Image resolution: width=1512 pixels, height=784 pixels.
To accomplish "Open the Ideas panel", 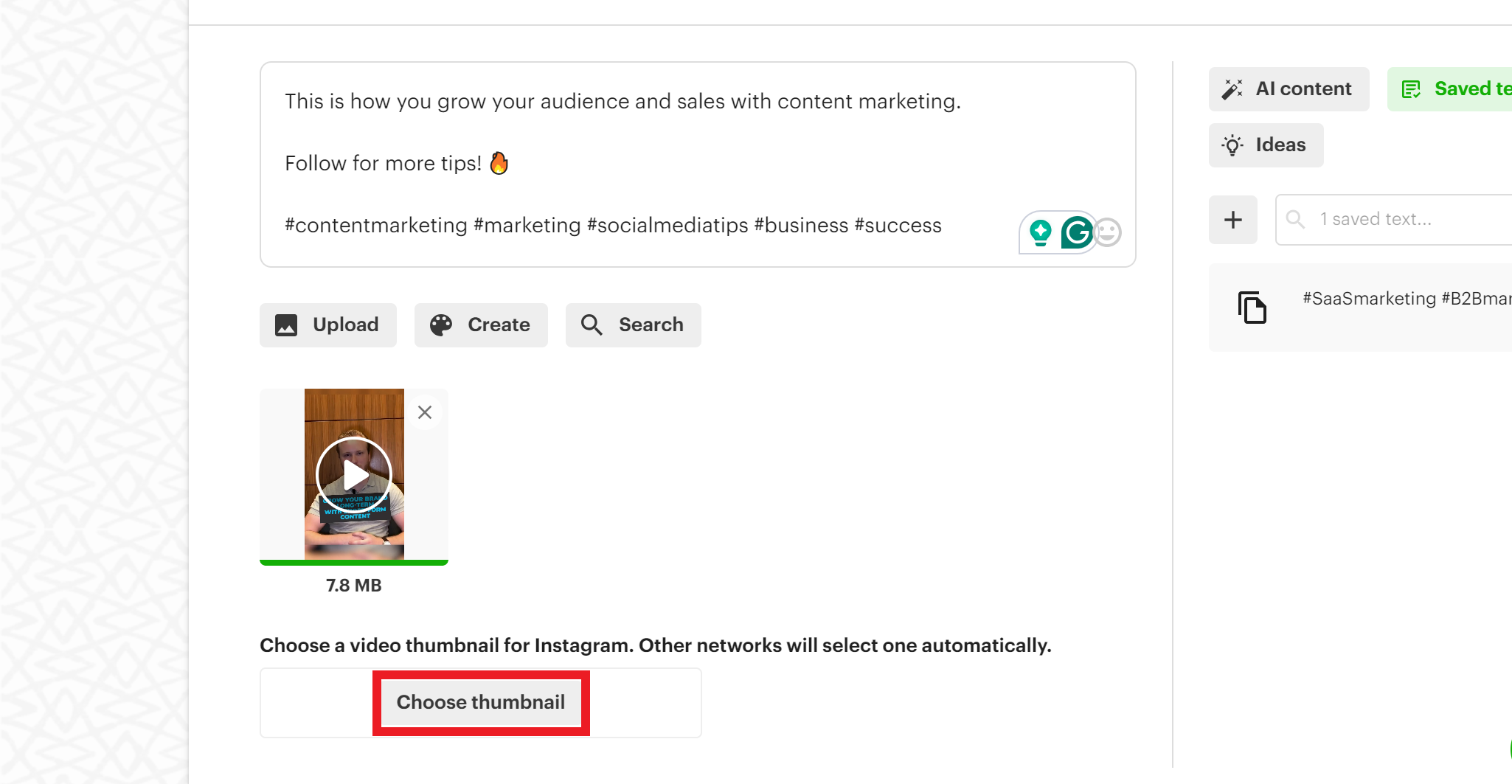I will [x=1266, y=145].
